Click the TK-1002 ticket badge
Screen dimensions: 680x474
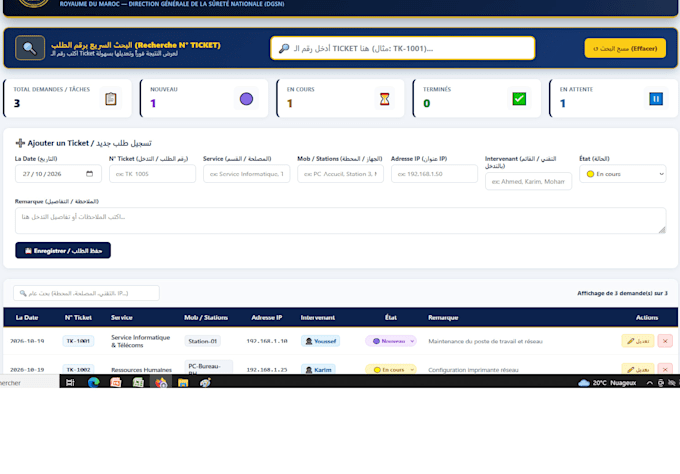pyautogui.click(x=78, y=369)
